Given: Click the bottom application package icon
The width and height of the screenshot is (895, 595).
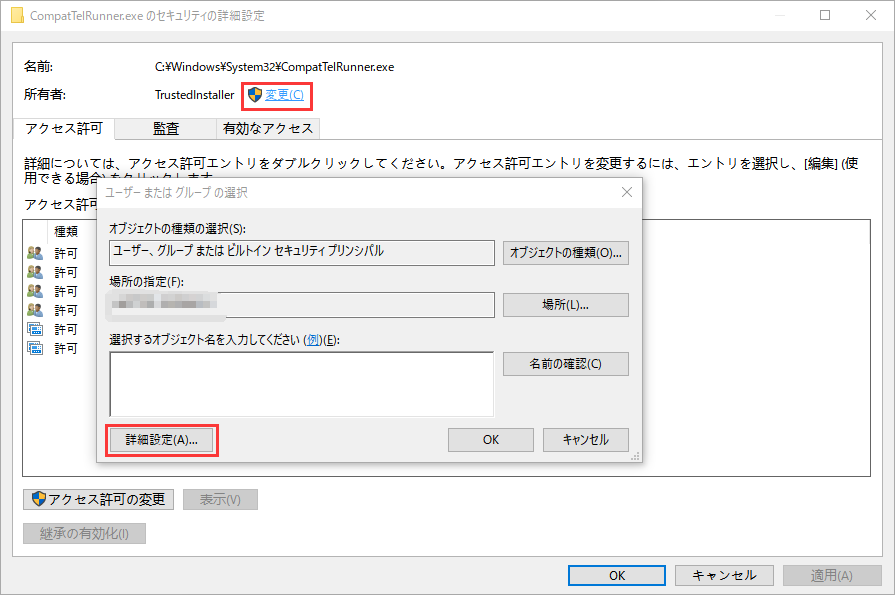Looking at the screenshot, I should tap(33, 348).
